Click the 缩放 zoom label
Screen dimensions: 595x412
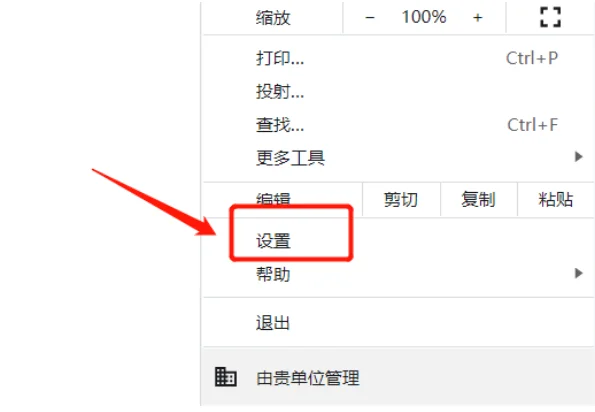point(273,17)
